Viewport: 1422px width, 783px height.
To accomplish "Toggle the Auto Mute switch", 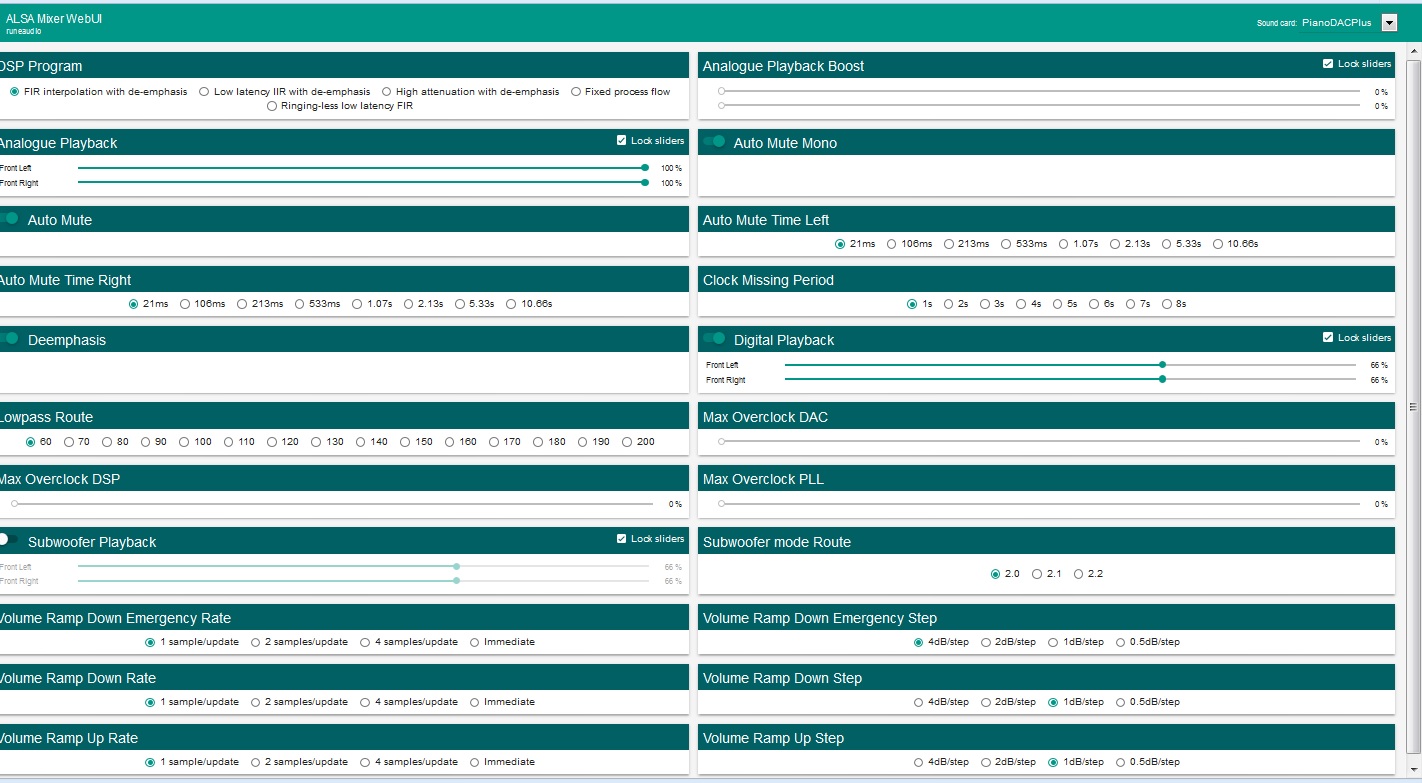I will 10,219.
